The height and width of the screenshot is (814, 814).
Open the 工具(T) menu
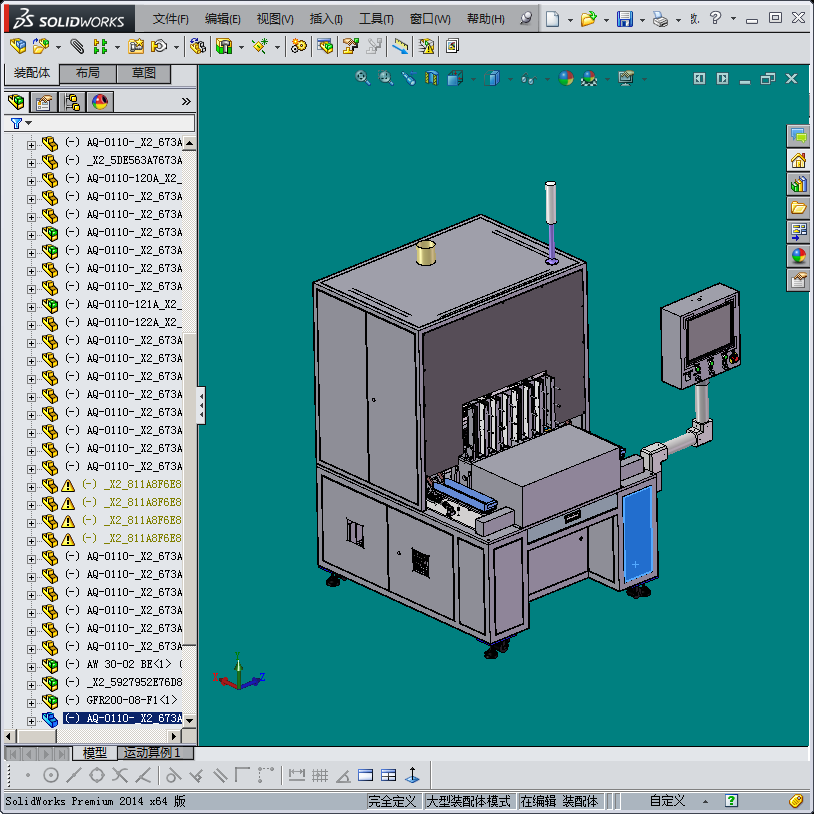[376, 19]
